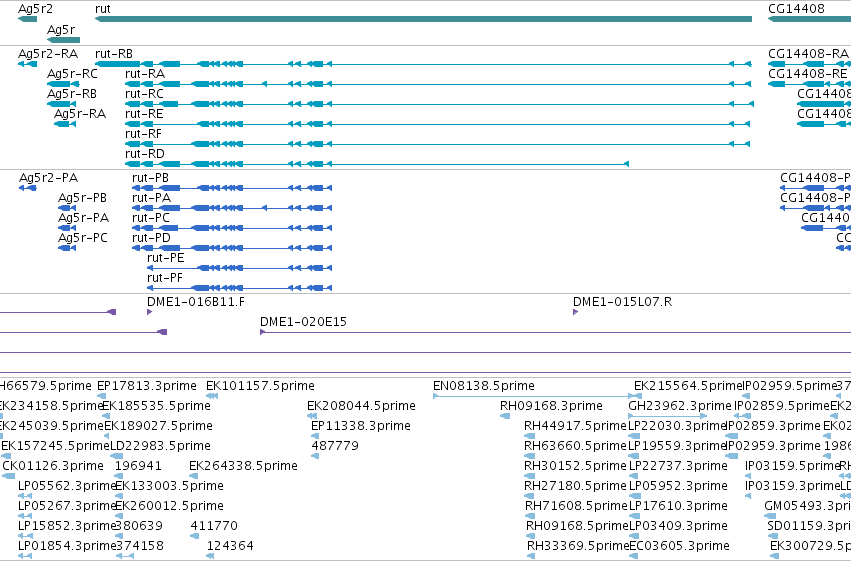Image resolution: width=851 pixels, height=561 pixels.
Task: Click the RH63660.5prime EST label
Action: click(x=575, y=447)
